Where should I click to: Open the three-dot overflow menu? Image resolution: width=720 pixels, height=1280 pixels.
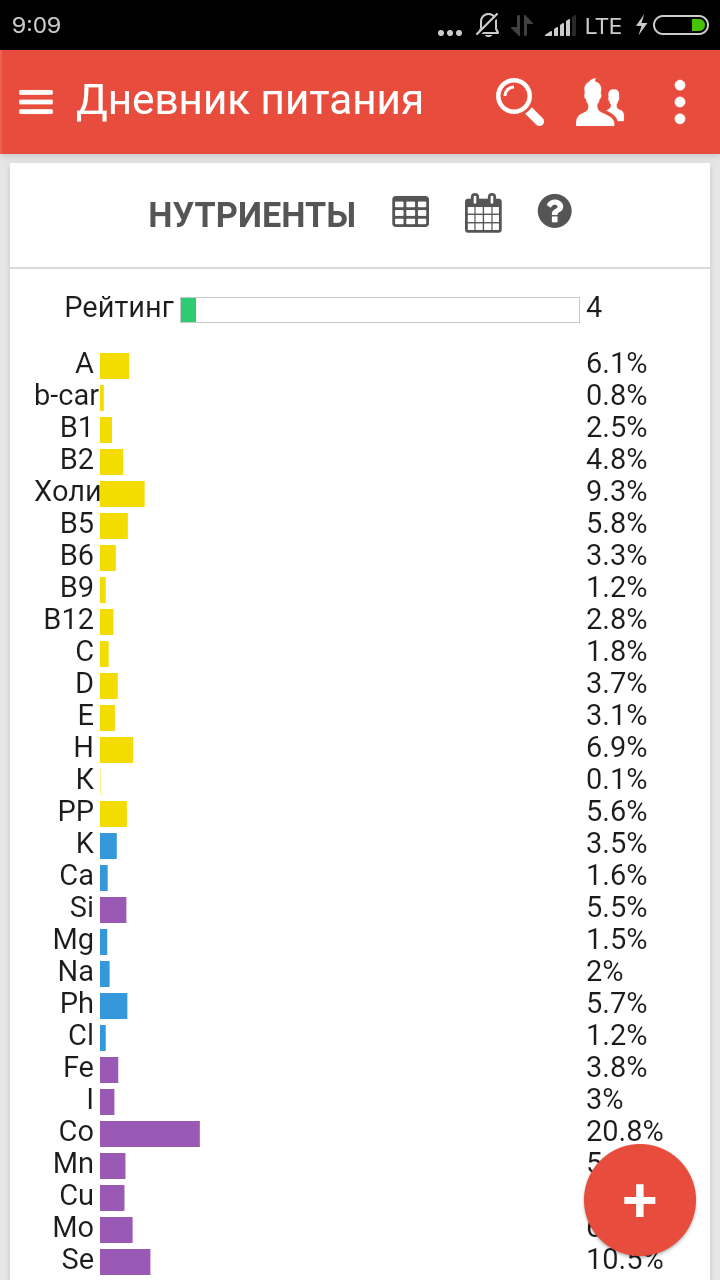[680, 102]
